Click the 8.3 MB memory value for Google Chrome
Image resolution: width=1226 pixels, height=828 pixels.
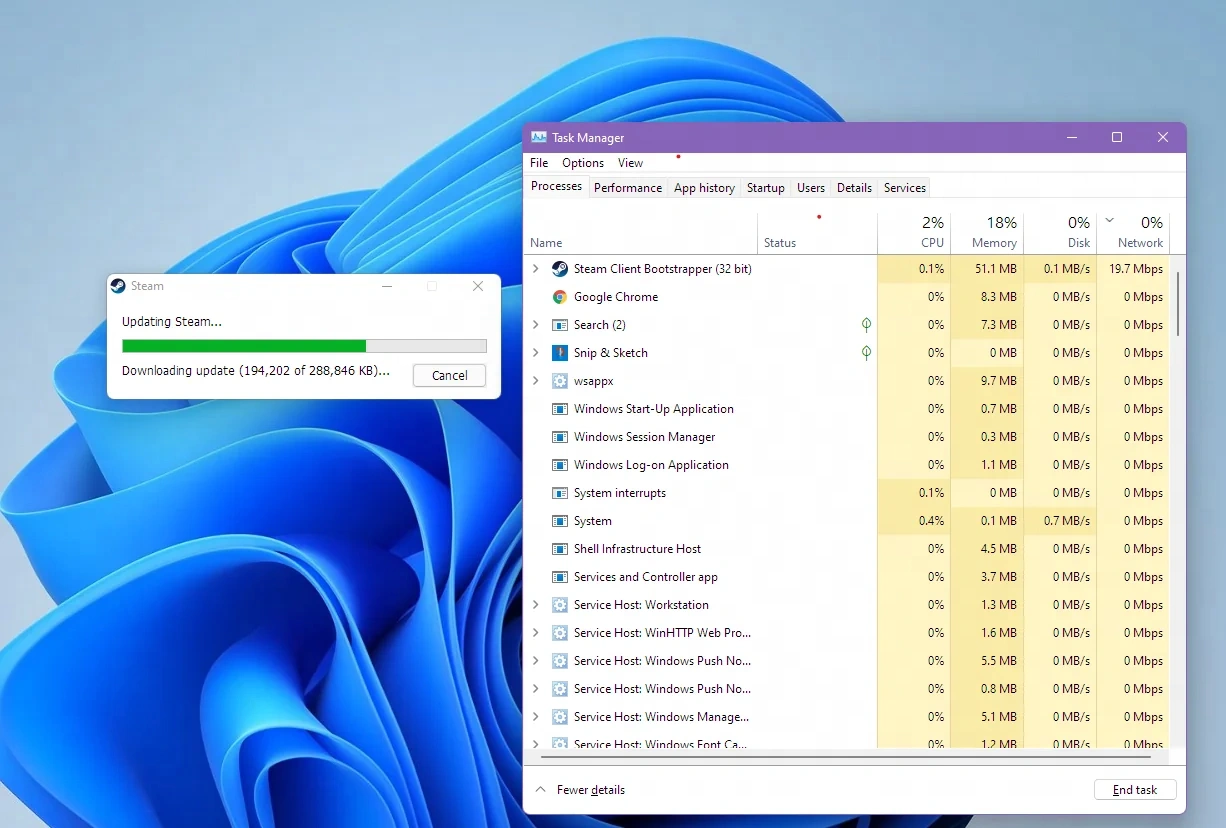coord(999,297)
